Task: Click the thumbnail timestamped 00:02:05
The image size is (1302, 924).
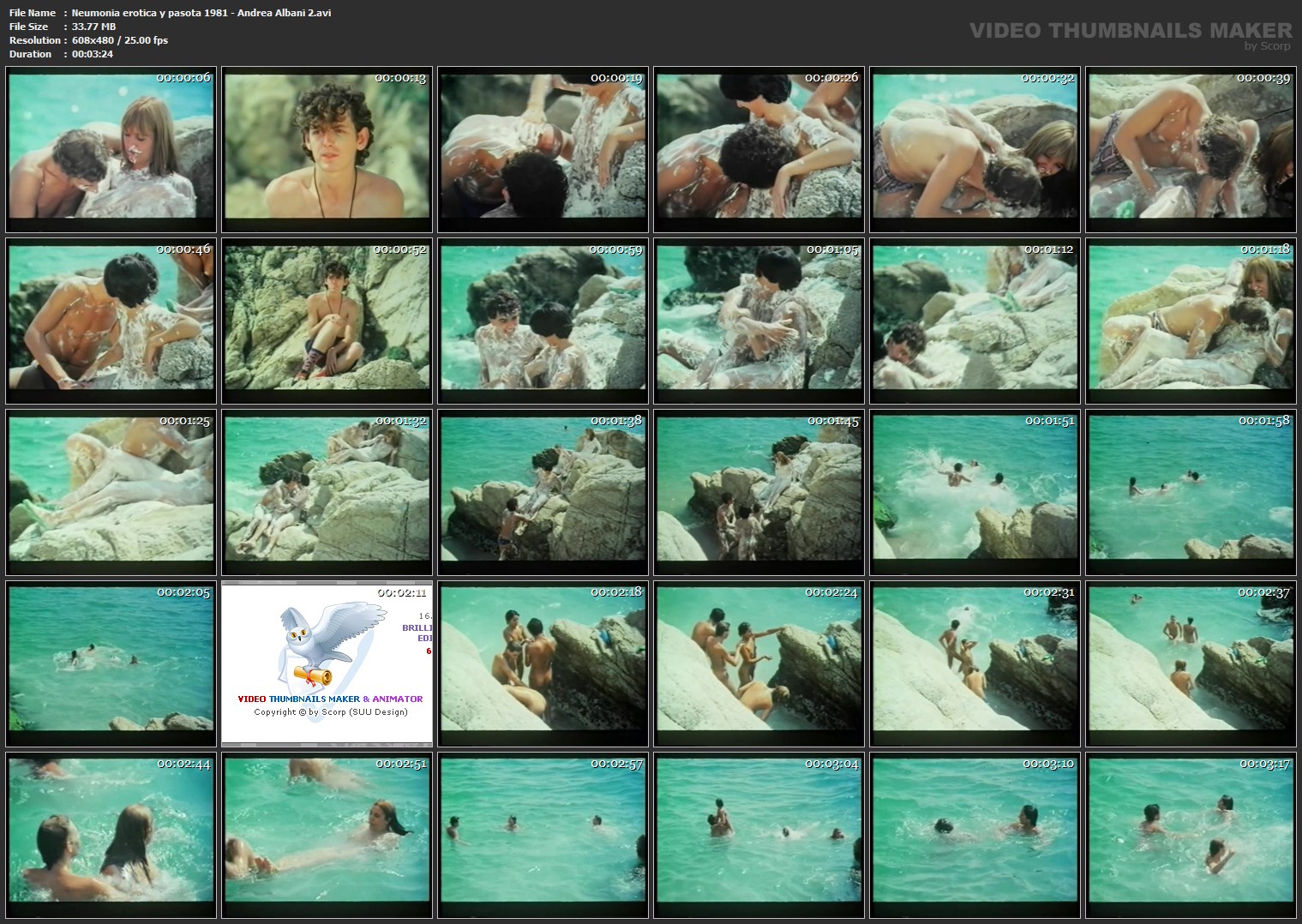Action: pos(111,664)
